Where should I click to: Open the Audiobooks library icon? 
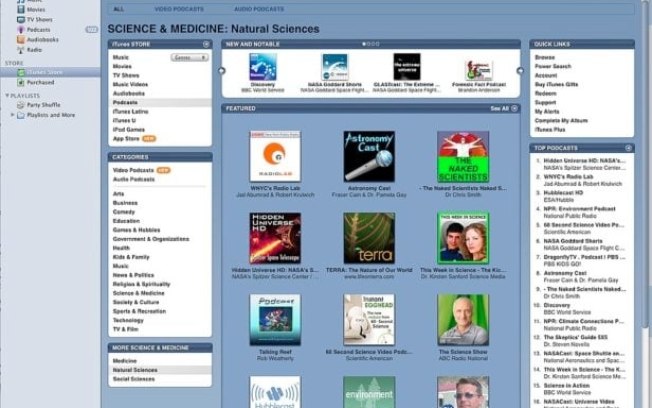(x=21, y=40)
